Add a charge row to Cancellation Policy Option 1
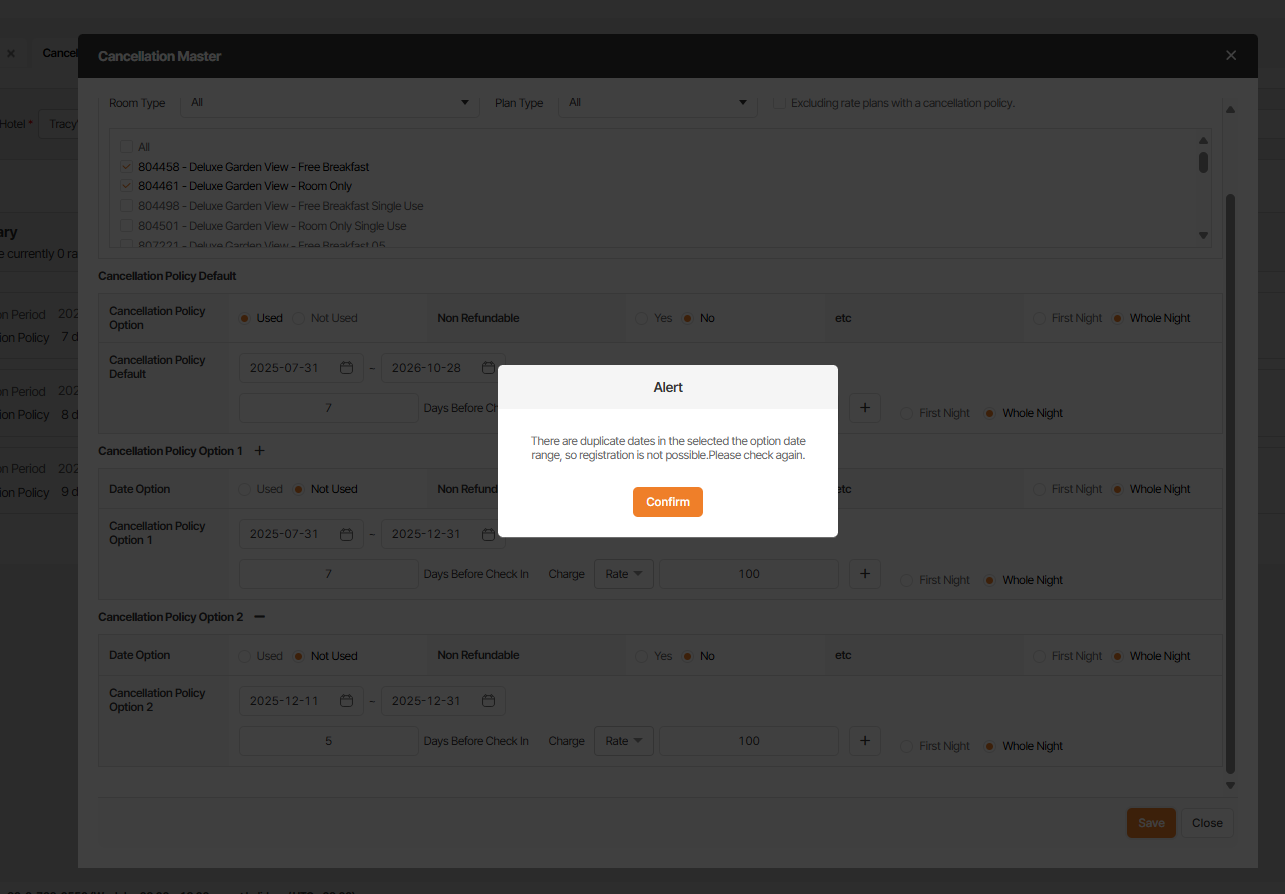 pyautogui.click(x=865, y=574)
